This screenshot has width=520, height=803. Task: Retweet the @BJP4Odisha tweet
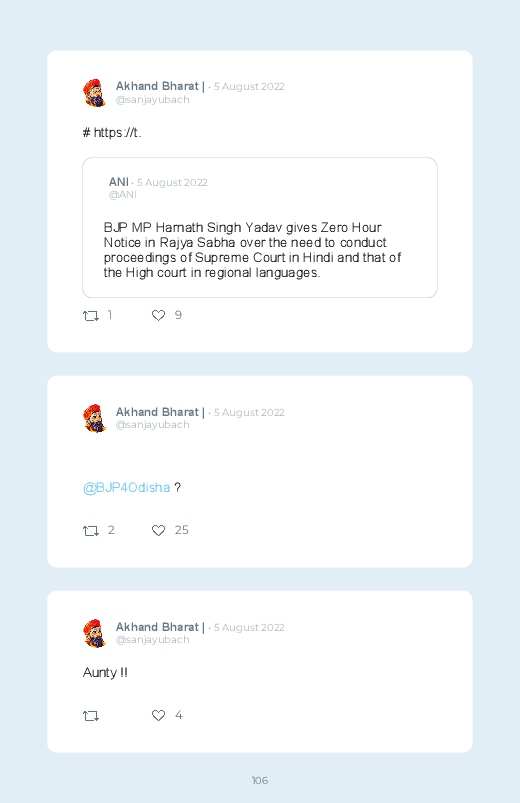91,531
